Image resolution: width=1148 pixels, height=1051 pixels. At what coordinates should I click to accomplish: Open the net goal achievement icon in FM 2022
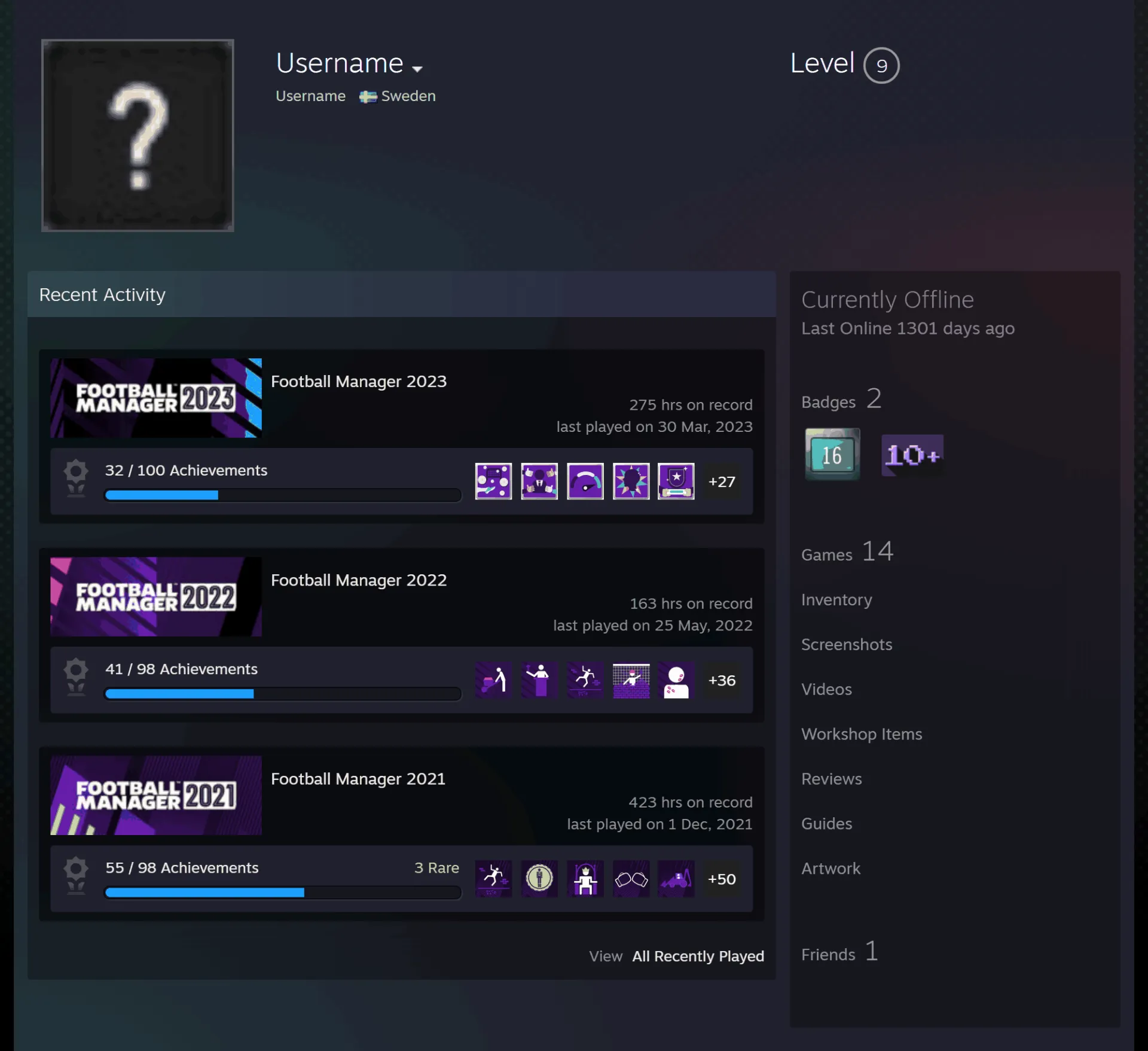click(x=631, y=680)
